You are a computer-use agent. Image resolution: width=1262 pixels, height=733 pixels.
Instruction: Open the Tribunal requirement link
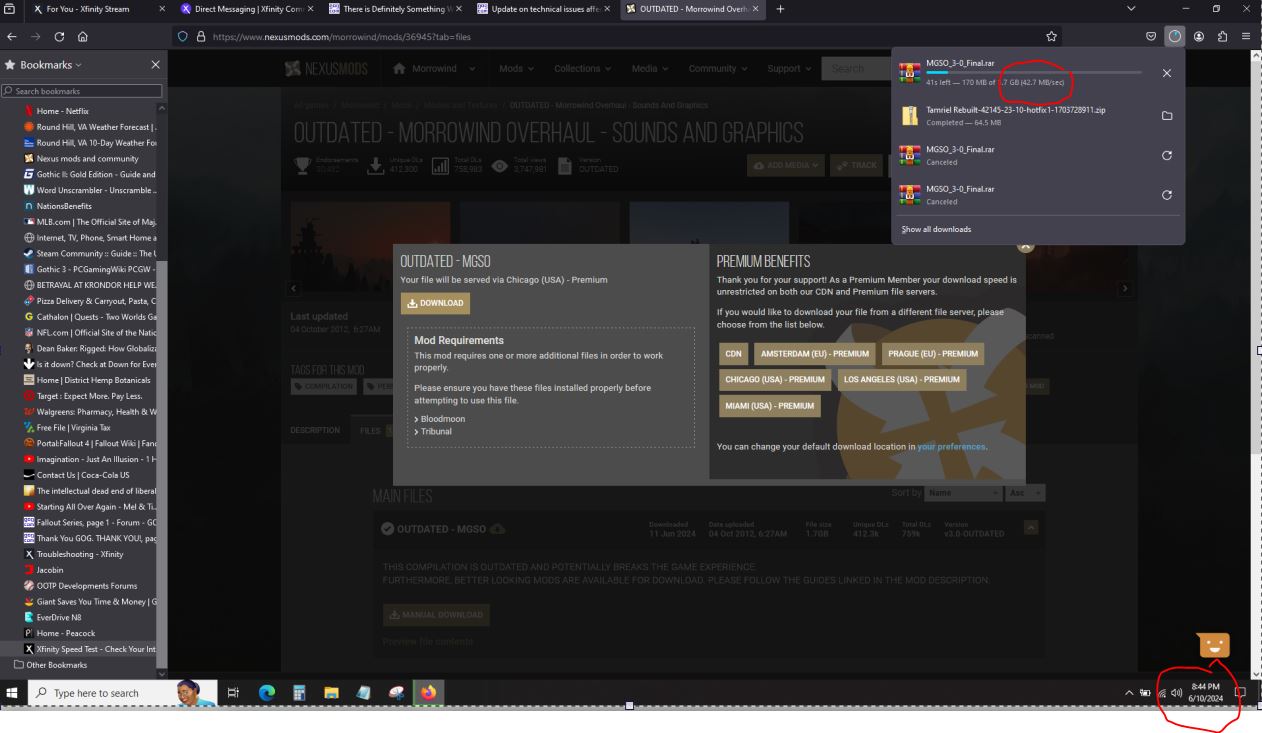(435, 431)
